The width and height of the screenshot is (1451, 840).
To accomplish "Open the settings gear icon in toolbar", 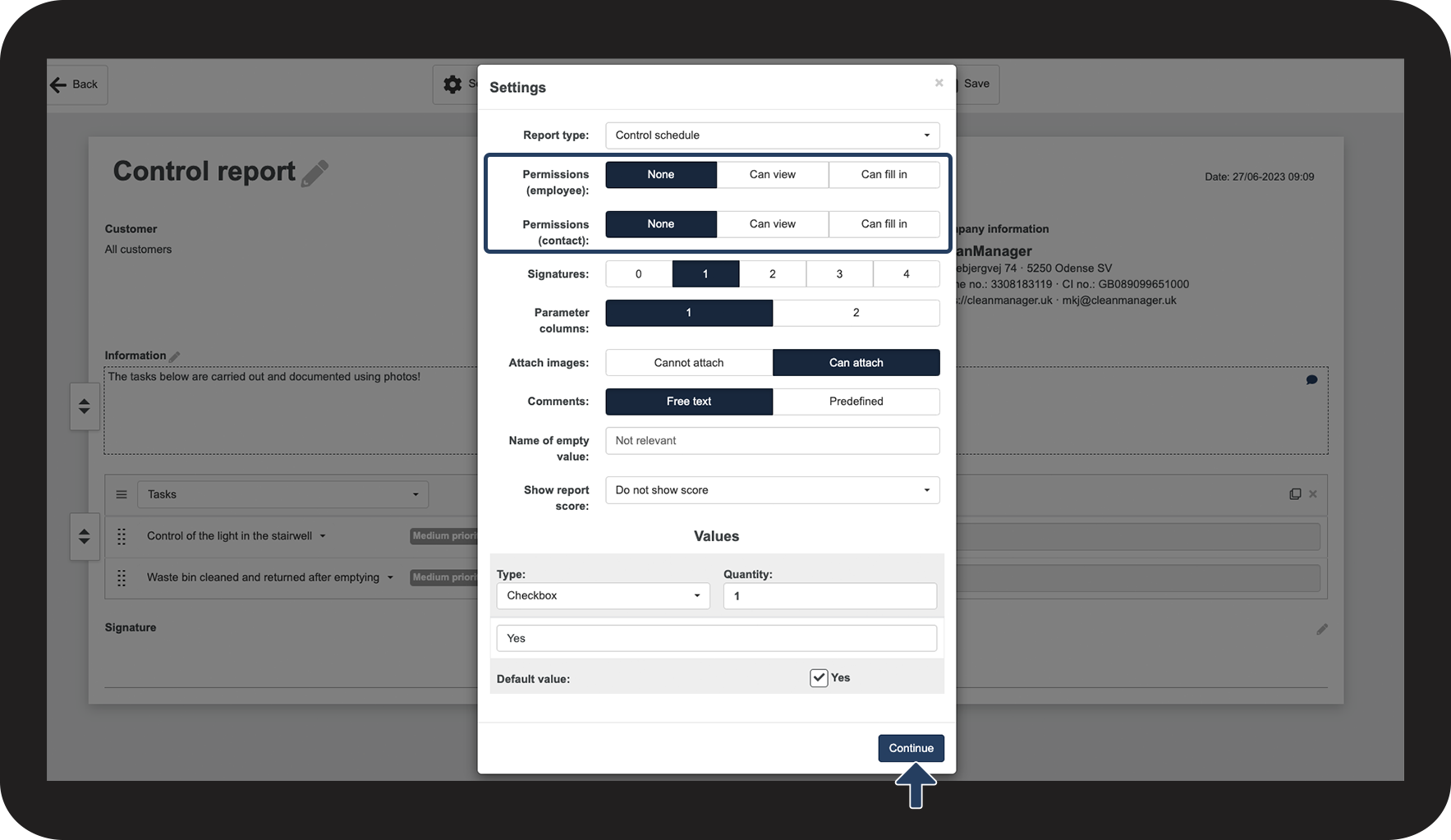I will click(x=452, y=84).
